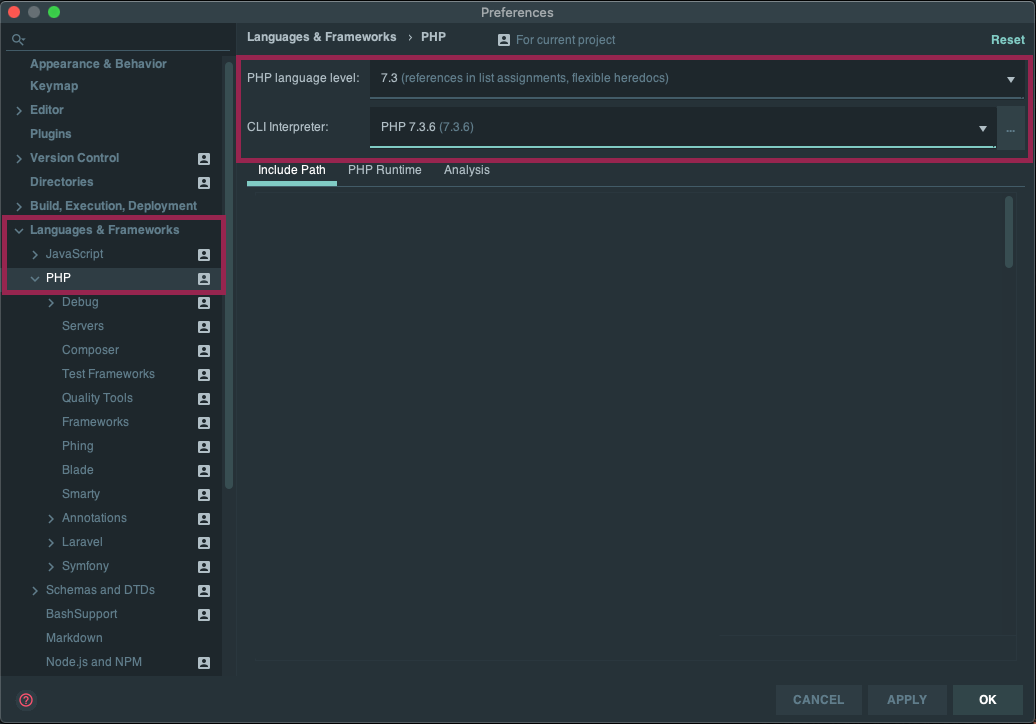Confirm settings with the OK button
The width and height of the screenshot is (1036, 724).
tap(987, 700)
